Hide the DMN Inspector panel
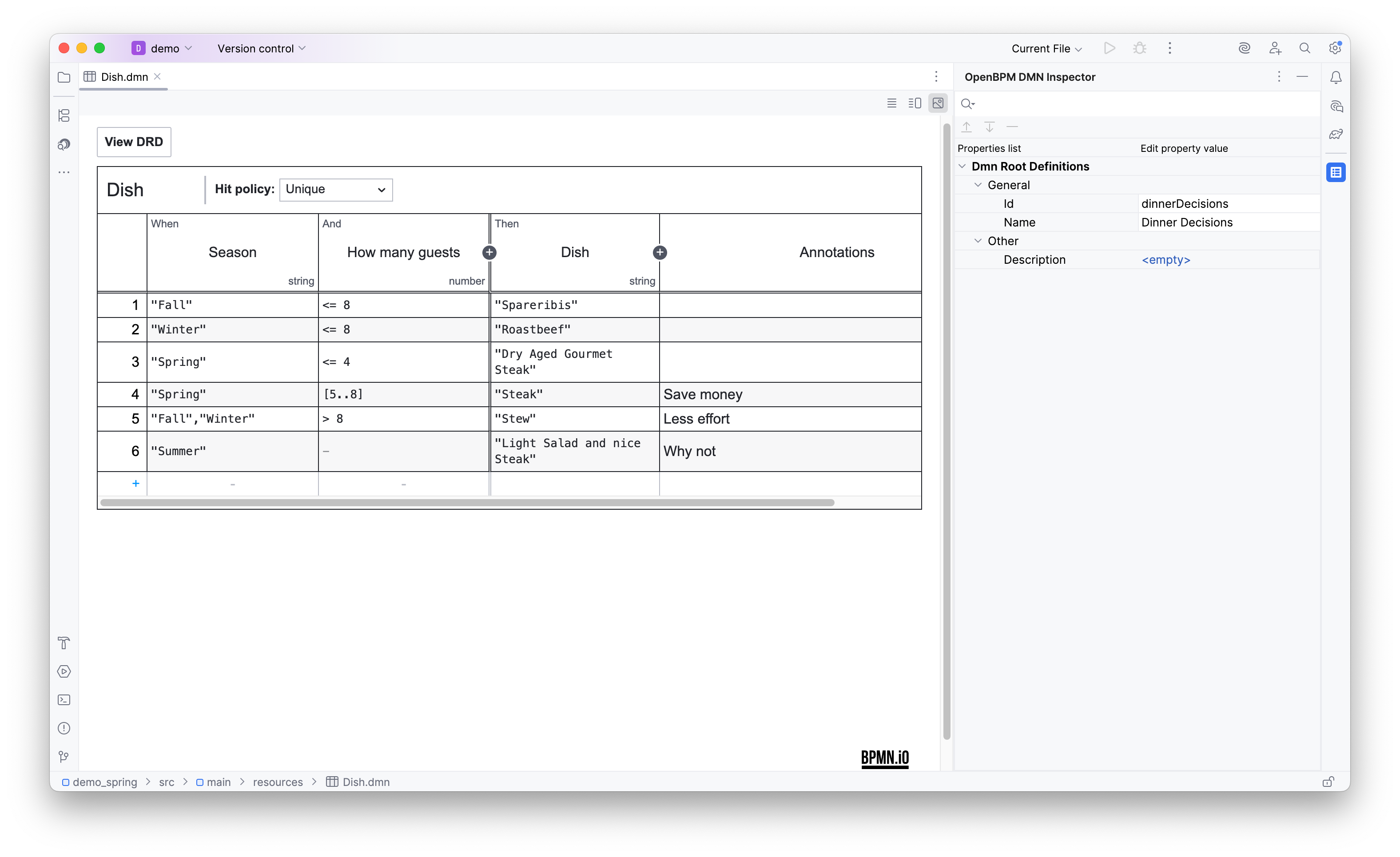The height and width of the screenshot is (857, 1400). [1302, 77]
